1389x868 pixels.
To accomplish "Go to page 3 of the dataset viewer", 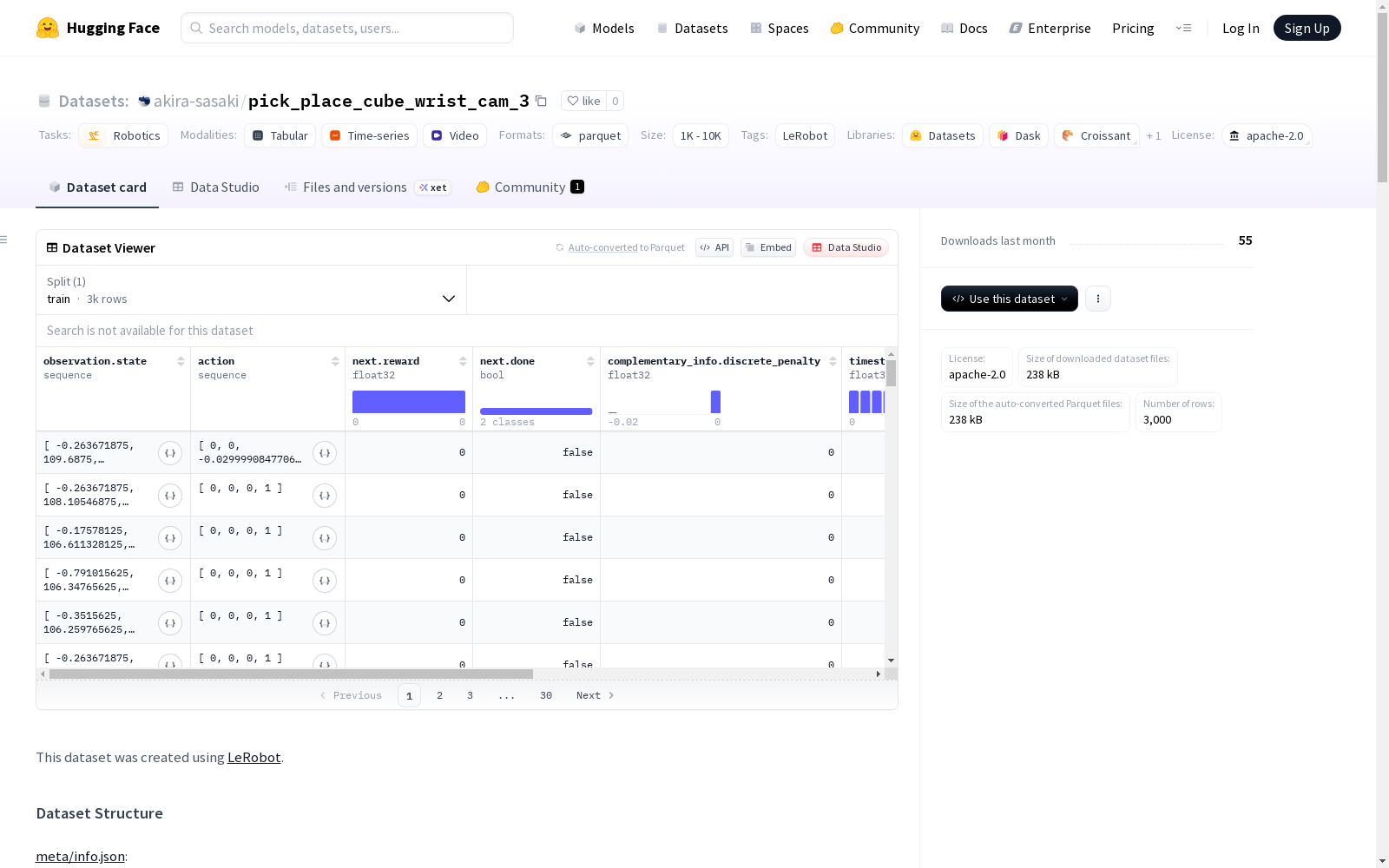I will pyautogui.click(x=470, y=695).
